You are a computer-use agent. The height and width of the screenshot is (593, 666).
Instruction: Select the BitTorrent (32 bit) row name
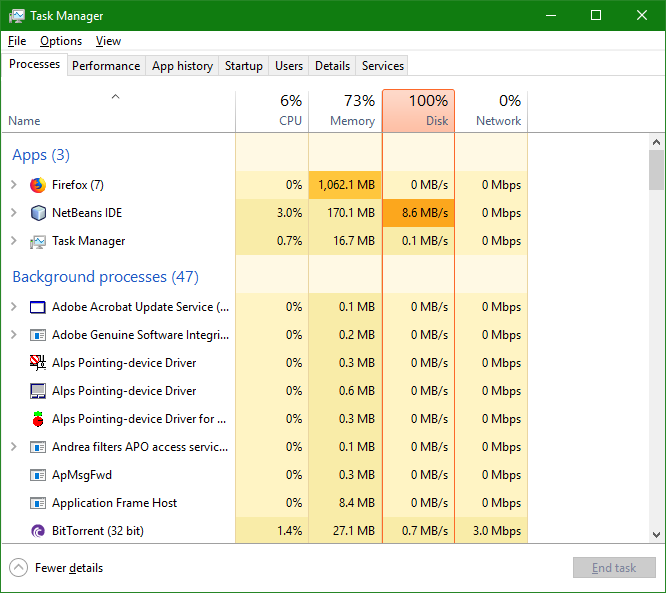point(98,531)
